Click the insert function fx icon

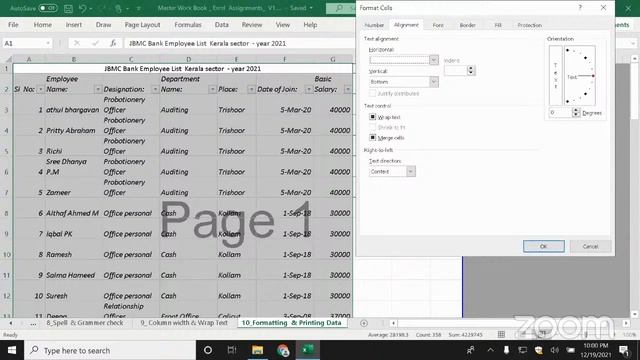(x=113, y=43)
